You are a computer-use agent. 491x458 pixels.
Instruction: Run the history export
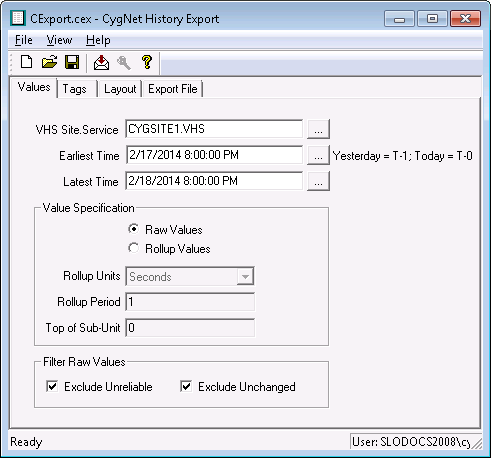pos(101,62)
